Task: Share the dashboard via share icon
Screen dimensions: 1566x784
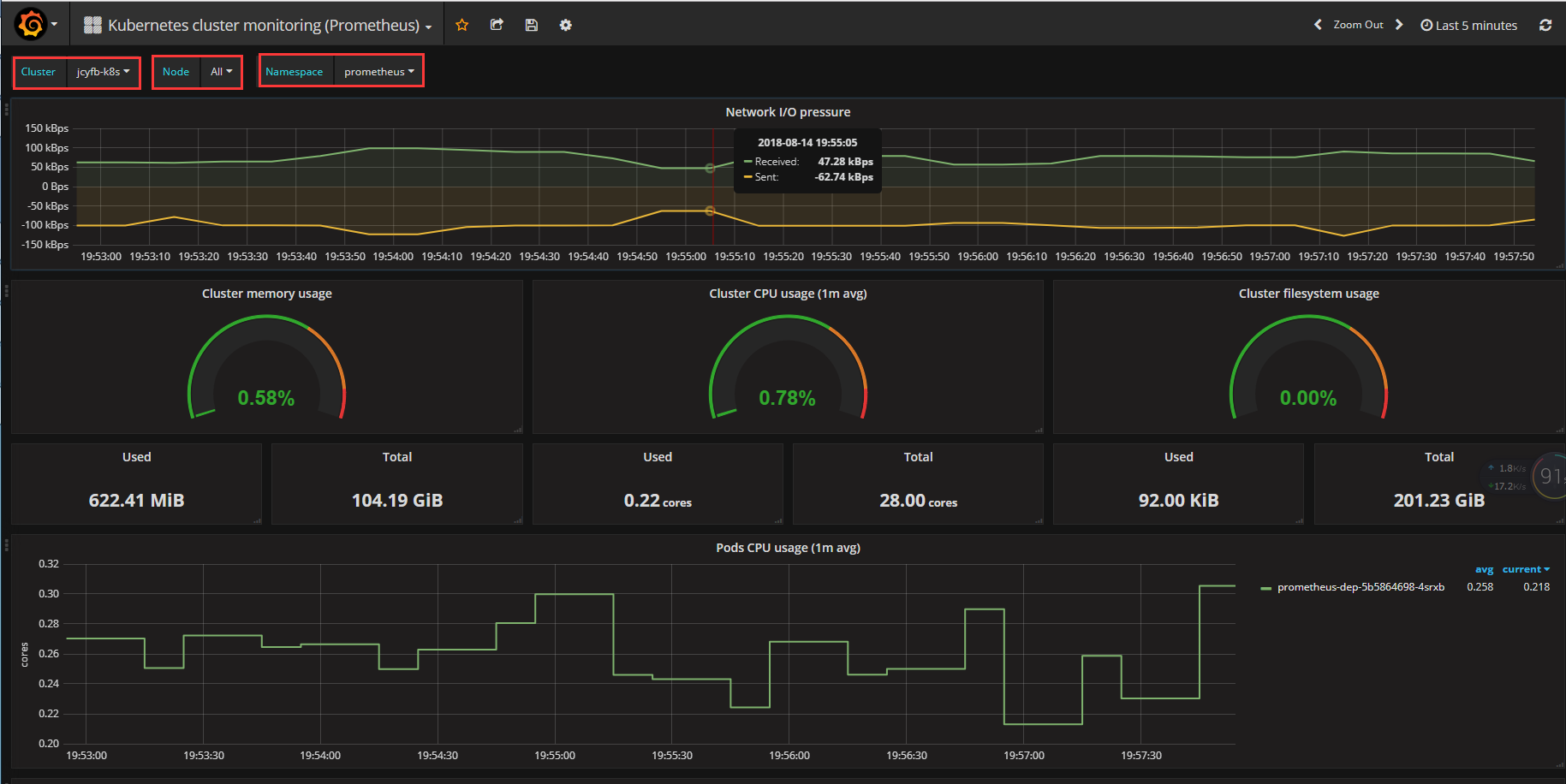Action: click(x=497, y=25)
